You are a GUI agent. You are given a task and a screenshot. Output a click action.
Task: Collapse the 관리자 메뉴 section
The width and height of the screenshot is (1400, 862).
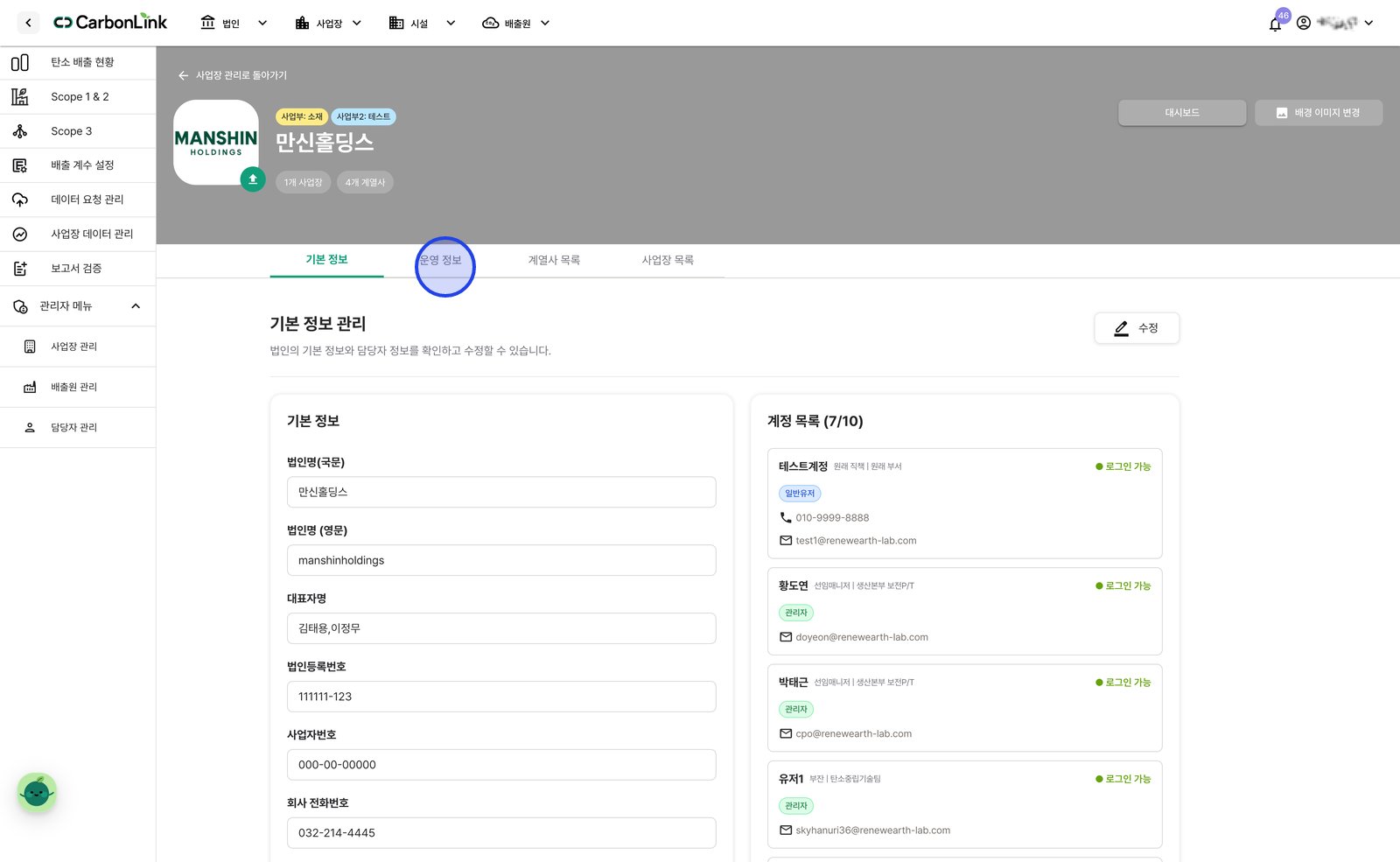(x=136, y=306)
